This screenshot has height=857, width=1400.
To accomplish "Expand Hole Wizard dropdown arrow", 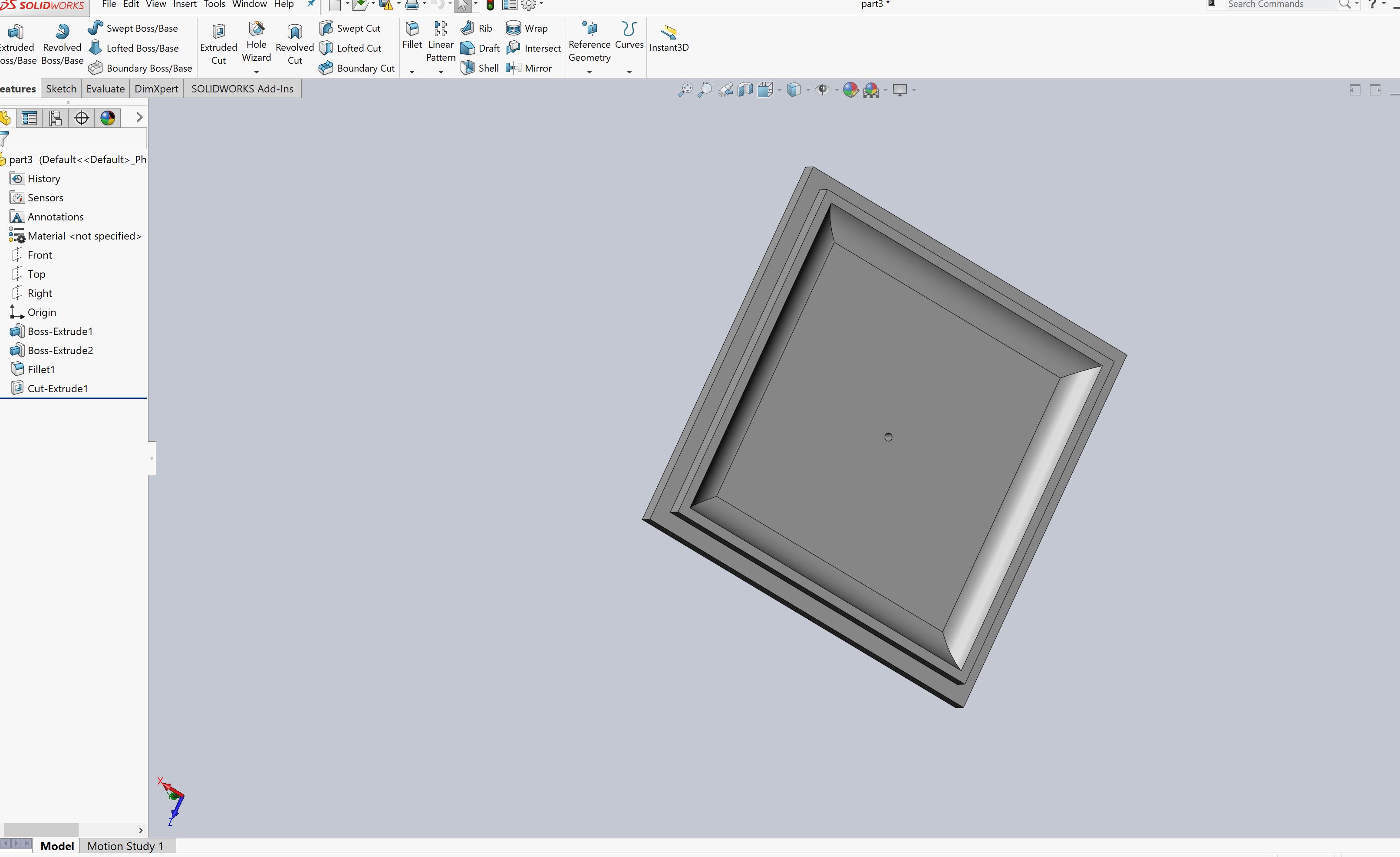I will [x=256, y=72].
